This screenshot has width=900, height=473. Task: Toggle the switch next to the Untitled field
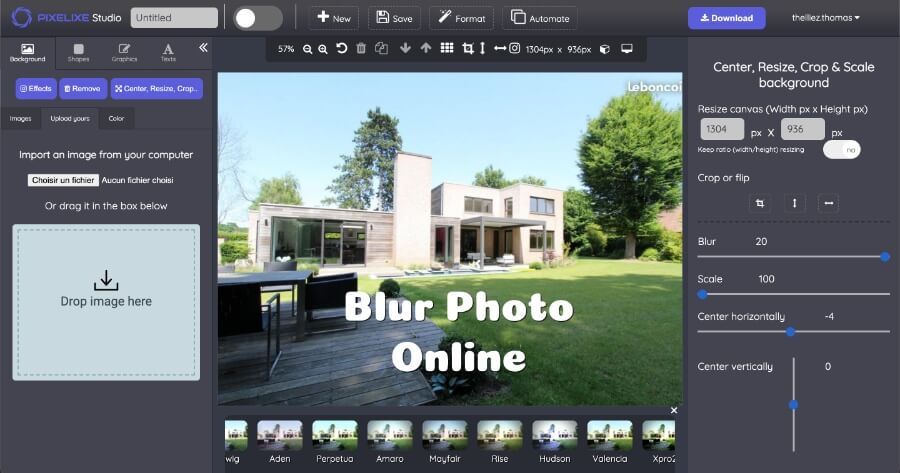click(258, 18)
